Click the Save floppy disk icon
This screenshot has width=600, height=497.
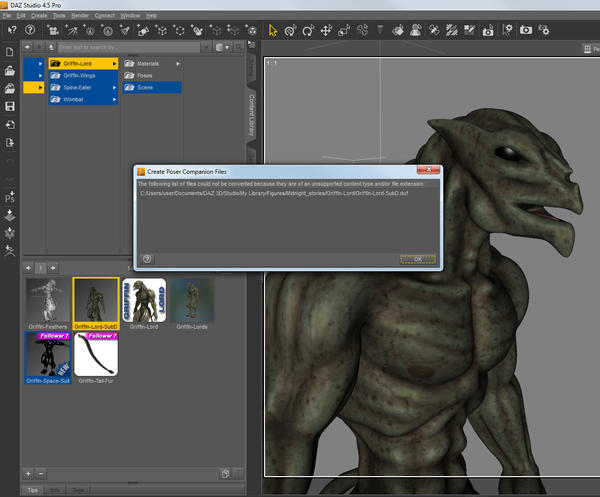(10, 106)
